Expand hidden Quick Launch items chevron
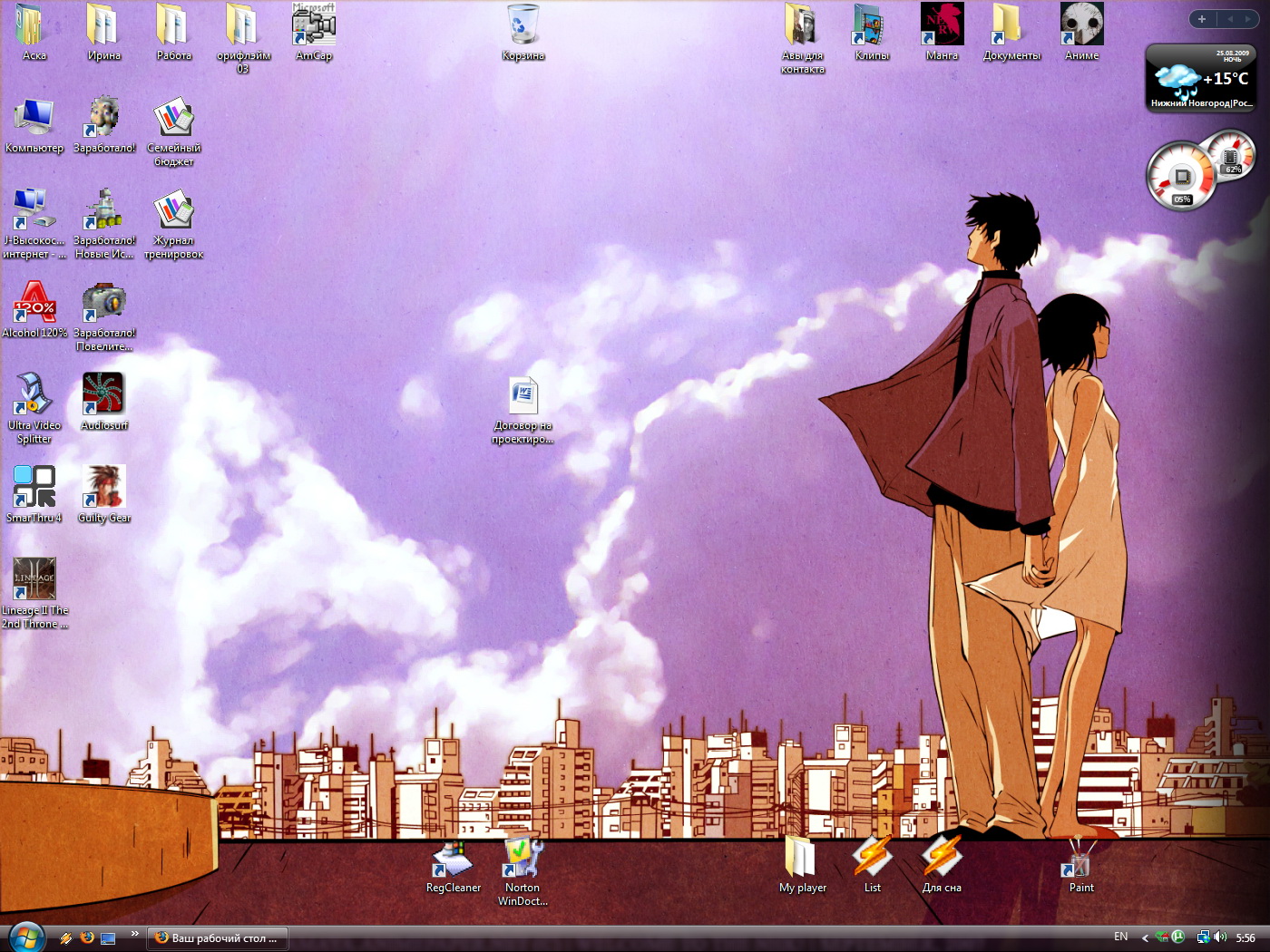Viewport: 1270px width, 952px height. coord(134,933)
